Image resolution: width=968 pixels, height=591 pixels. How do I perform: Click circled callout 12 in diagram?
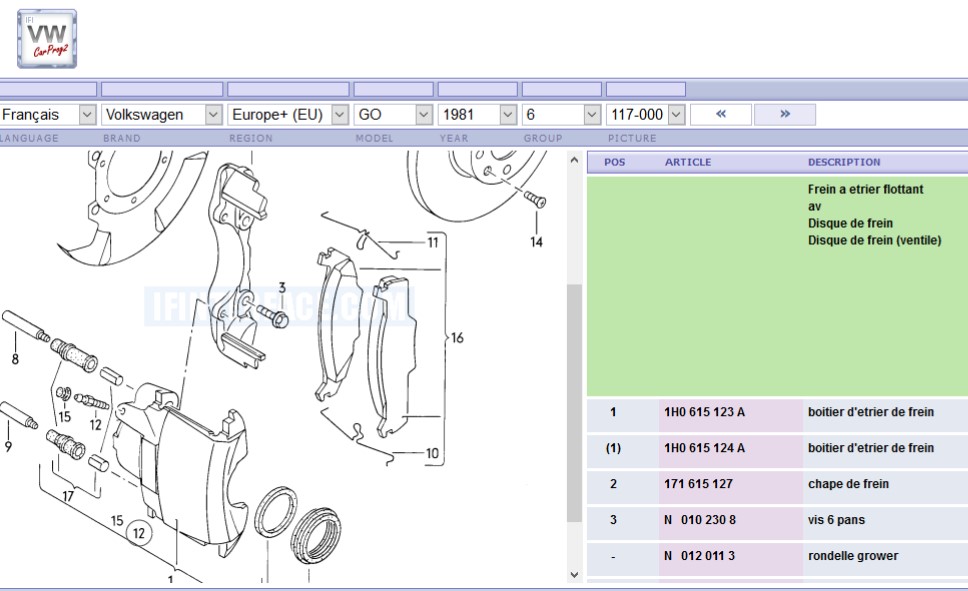139,533
